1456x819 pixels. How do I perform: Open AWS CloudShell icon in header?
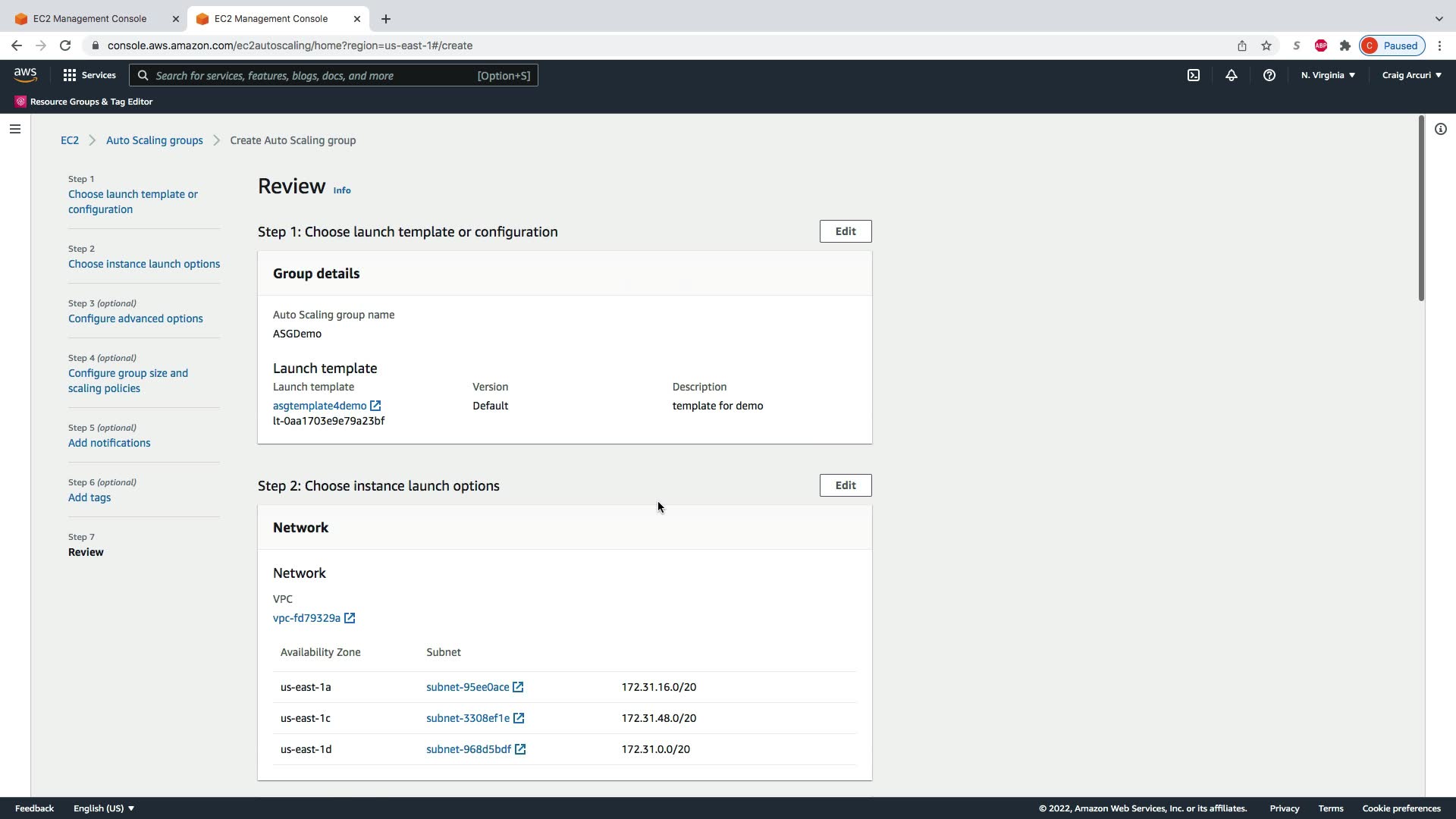(1193, 75)
